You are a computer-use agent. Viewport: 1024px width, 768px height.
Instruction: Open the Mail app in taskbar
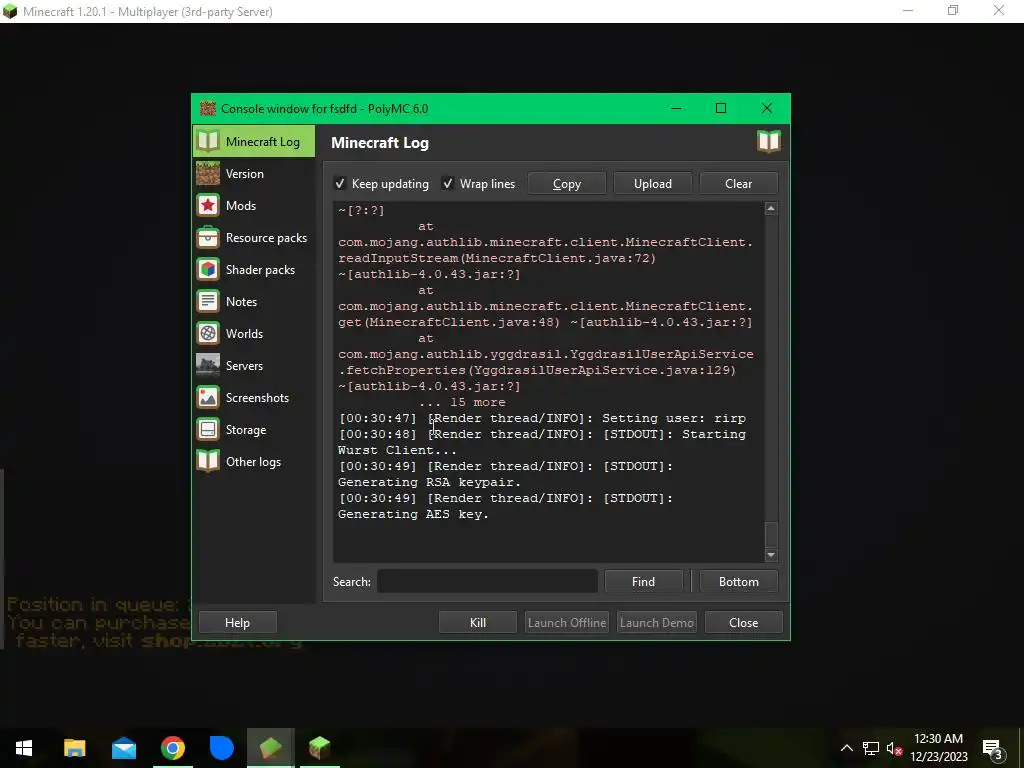tap(123, 748)
